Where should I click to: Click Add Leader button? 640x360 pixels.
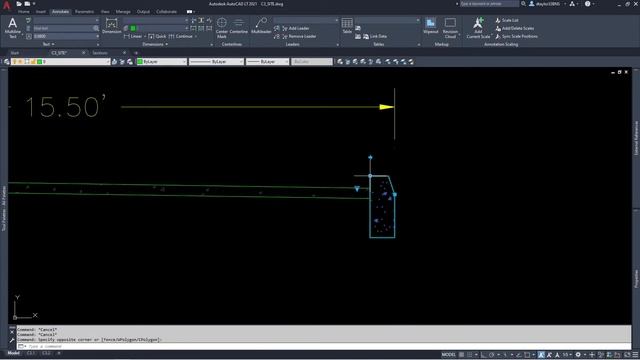click(x=295, y=28)
